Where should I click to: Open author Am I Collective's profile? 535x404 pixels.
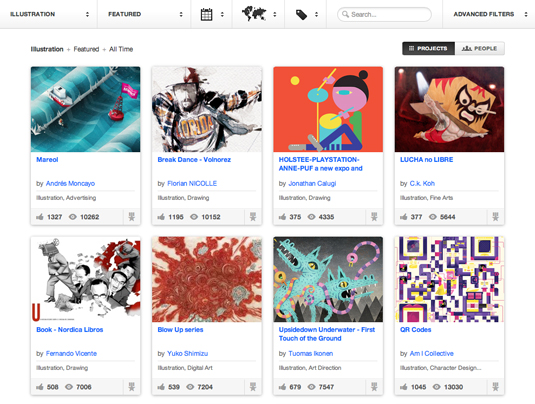tap(432, 354)
